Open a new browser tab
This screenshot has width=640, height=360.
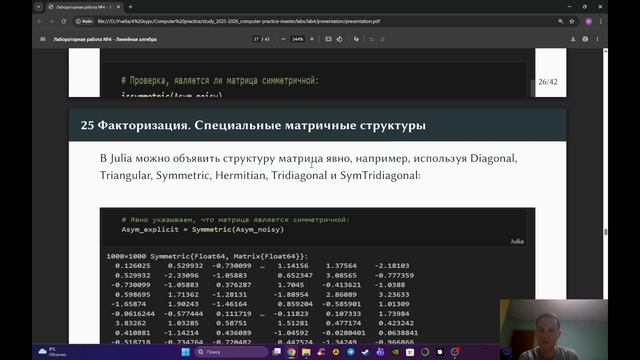tap(131, 7)
